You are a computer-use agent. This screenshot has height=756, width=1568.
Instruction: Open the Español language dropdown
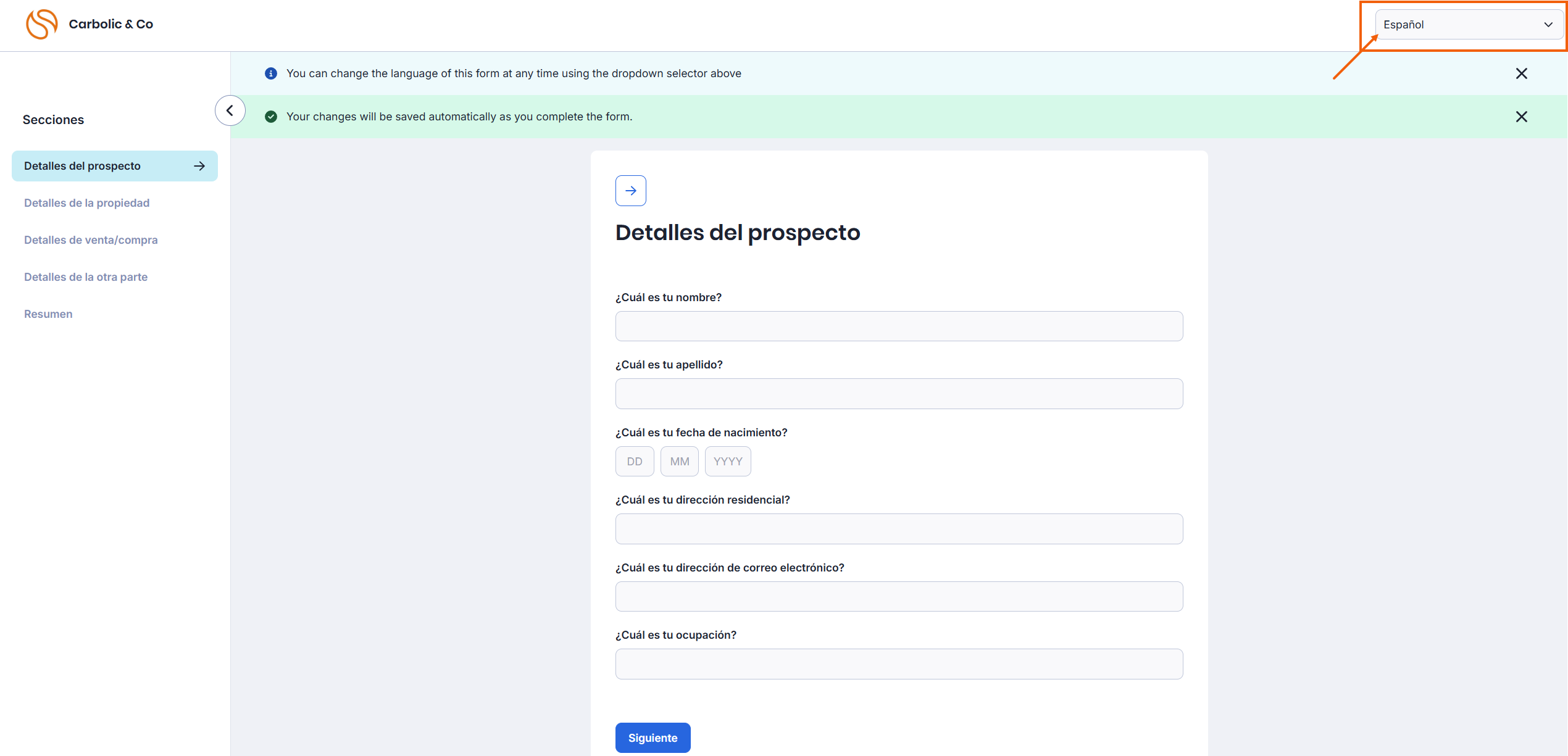(1463, 25)
